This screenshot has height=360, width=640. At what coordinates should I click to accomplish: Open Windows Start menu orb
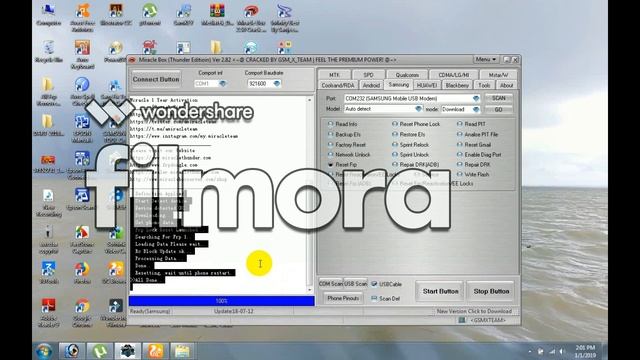44,351
